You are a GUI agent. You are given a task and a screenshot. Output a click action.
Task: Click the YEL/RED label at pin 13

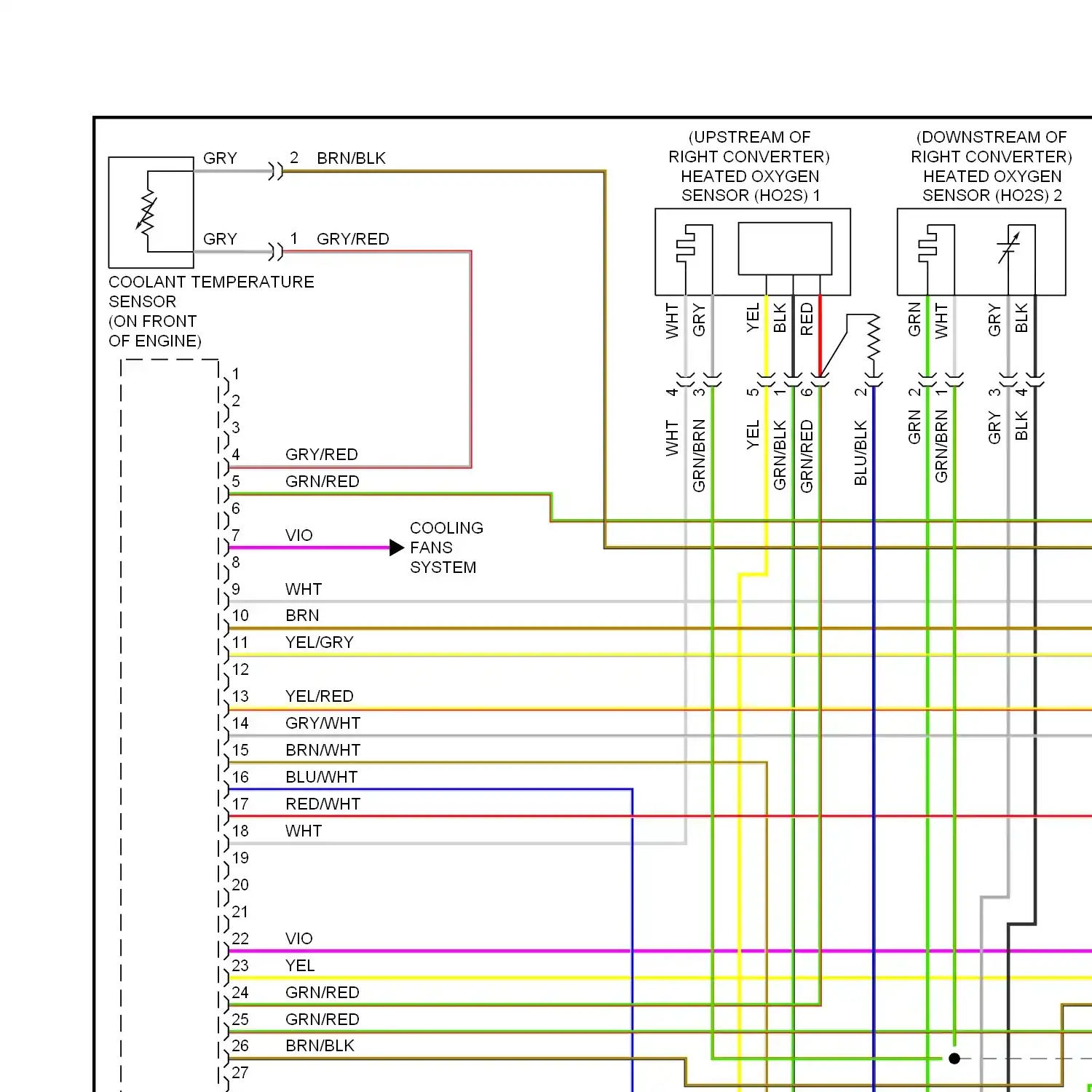pyautogui.click(x=319, y=696)
